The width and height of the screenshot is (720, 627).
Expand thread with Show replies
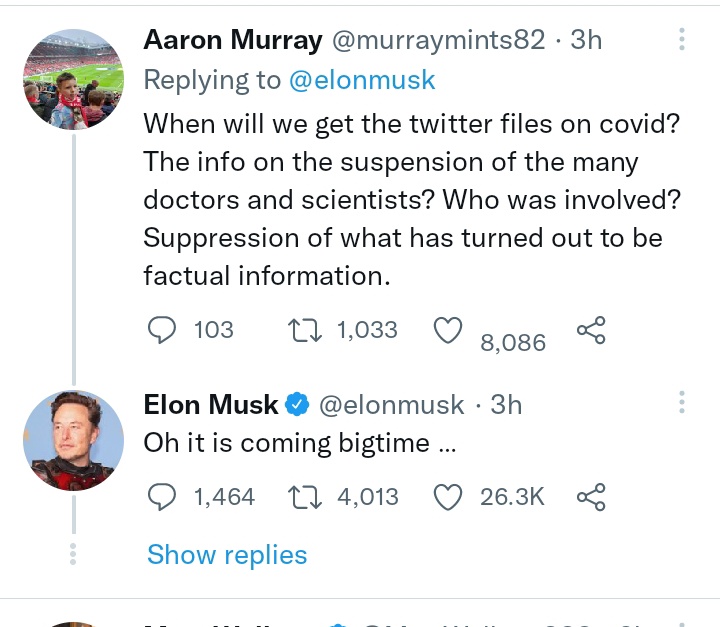coord(227,555)
